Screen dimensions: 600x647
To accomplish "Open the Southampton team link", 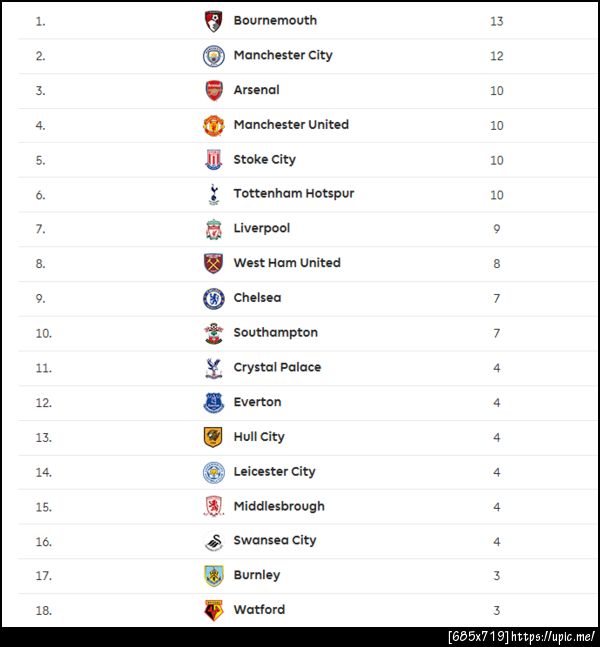I will 275,333.
